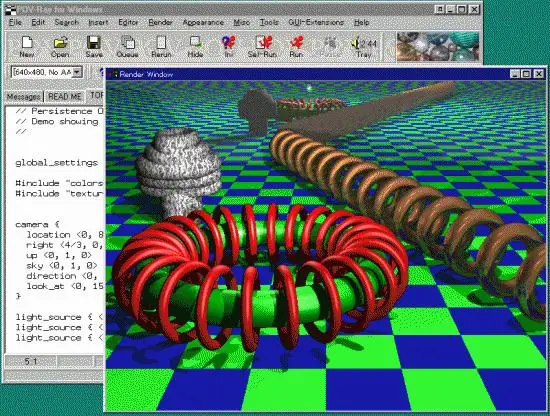Viewport: 550px width, 416px height.
Task: Expand the 640x480, No AA resolution dropdown
Action: [x=77, y=72]
